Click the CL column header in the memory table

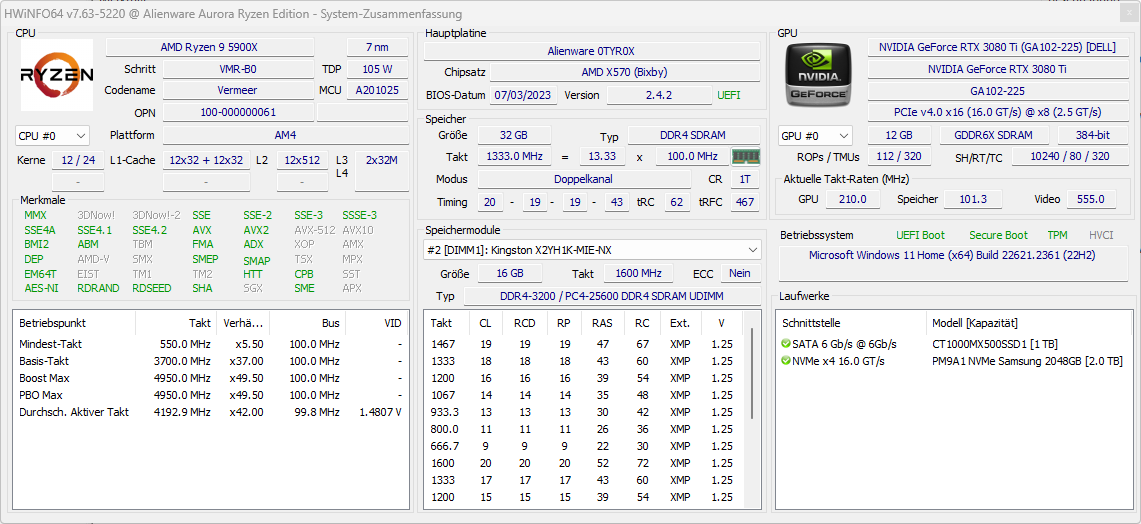coord(485,323)
